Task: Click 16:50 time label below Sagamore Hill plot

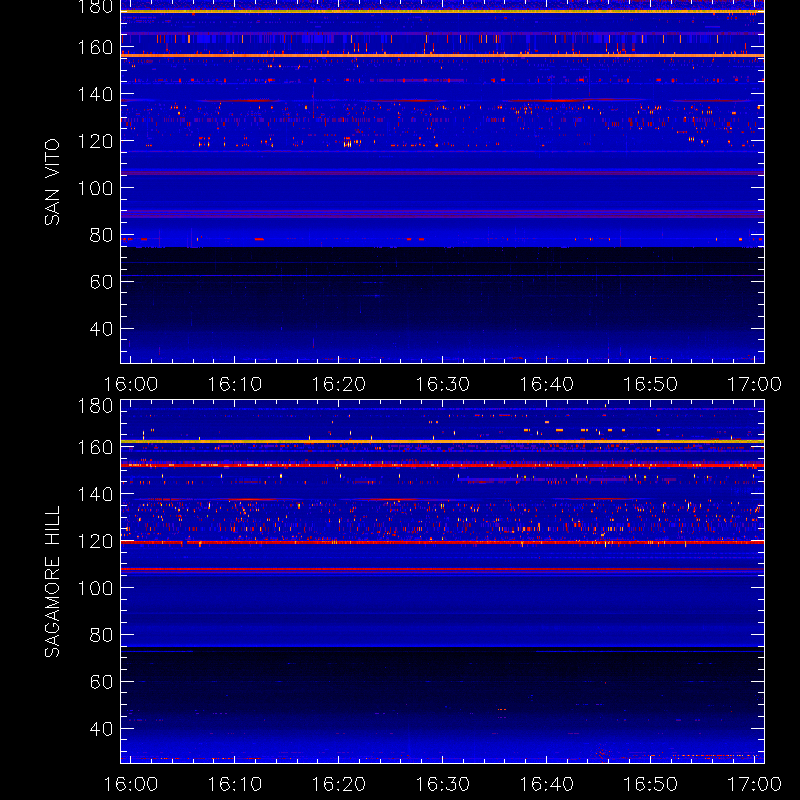Action: (x=651, y=784)
